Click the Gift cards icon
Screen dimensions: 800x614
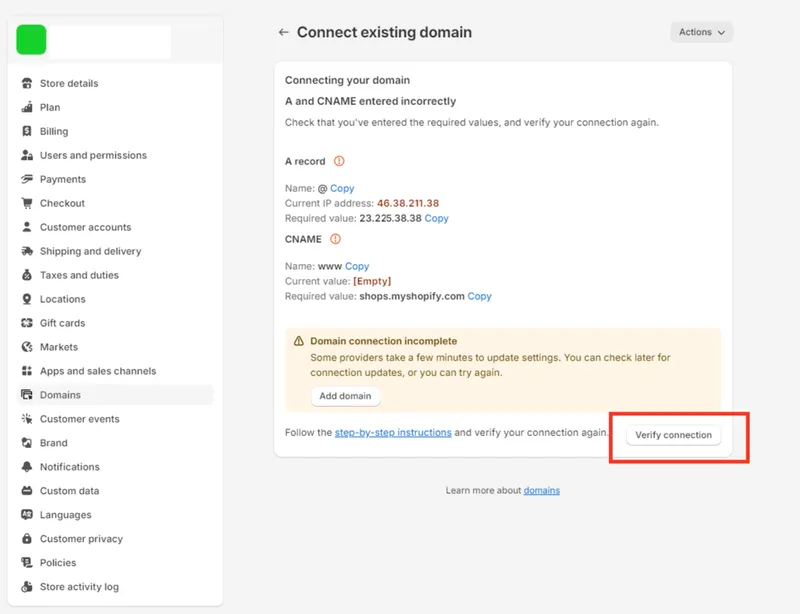click(27, 323)
